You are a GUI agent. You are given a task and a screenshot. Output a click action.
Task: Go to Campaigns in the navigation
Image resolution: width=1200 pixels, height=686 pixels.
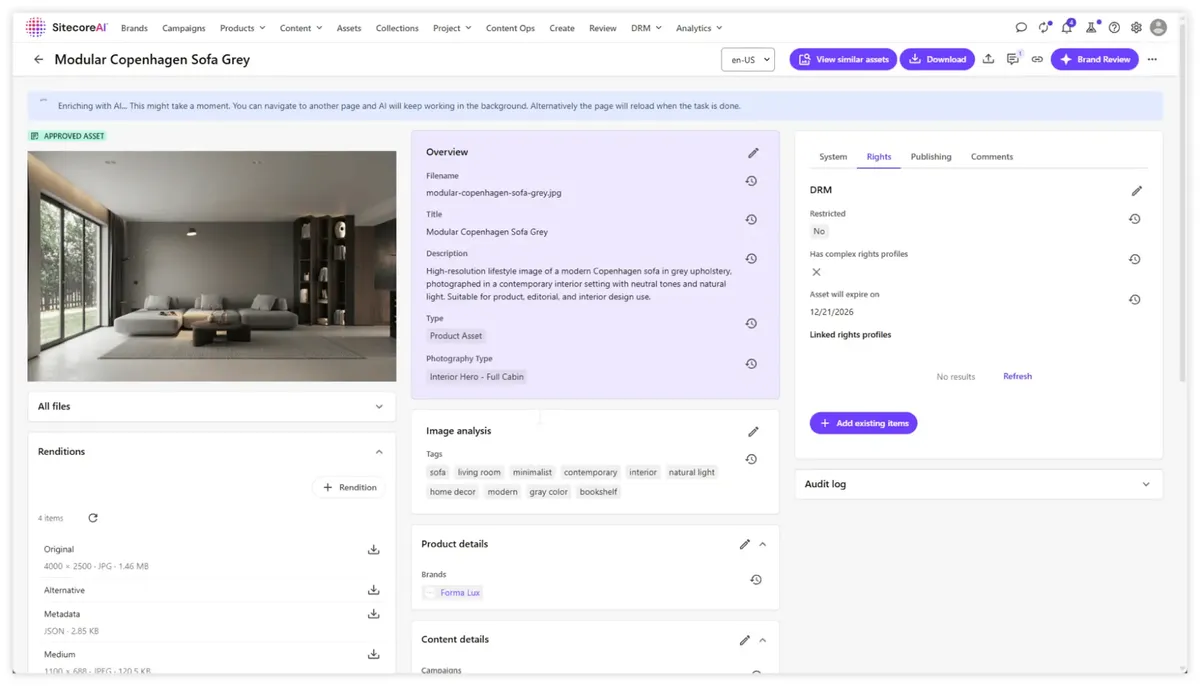pyautogui.click(x=184, y=28)
